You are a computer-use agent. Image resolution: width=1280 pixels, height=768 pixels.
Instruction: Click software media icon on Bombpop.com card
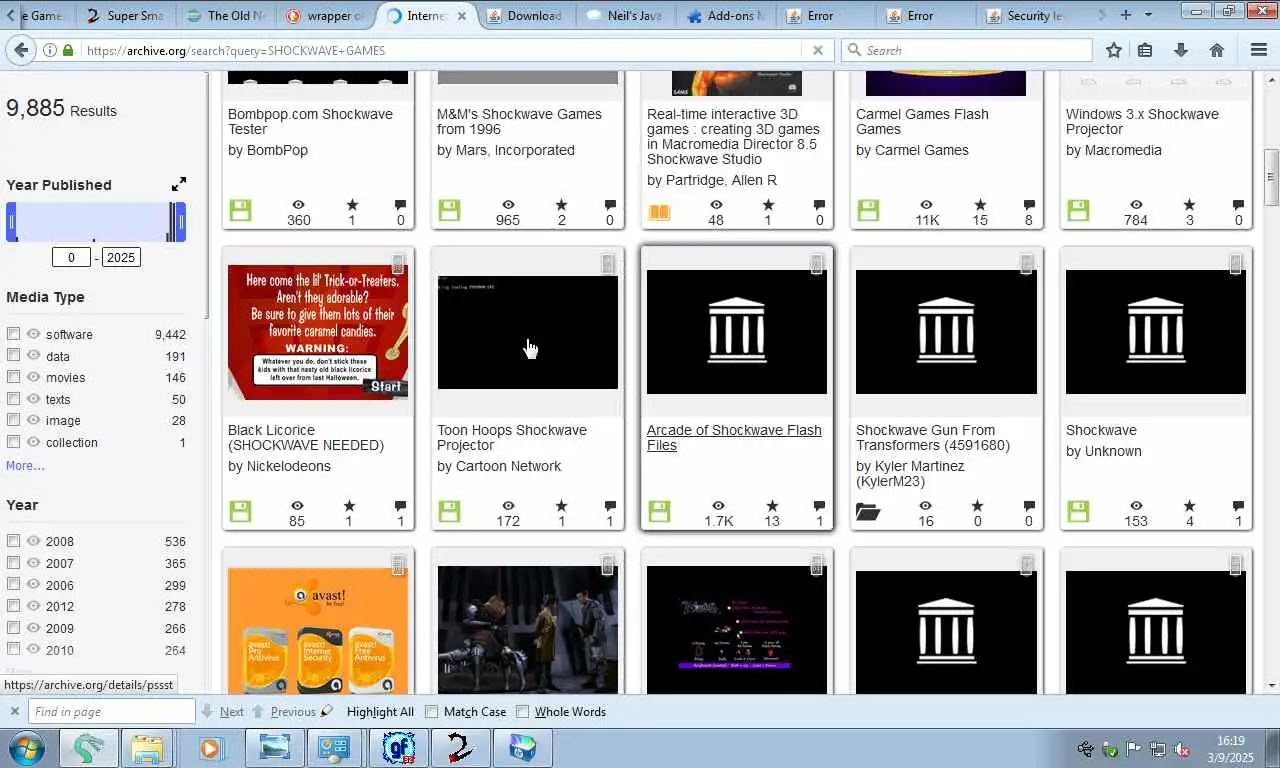coord(240,210)
